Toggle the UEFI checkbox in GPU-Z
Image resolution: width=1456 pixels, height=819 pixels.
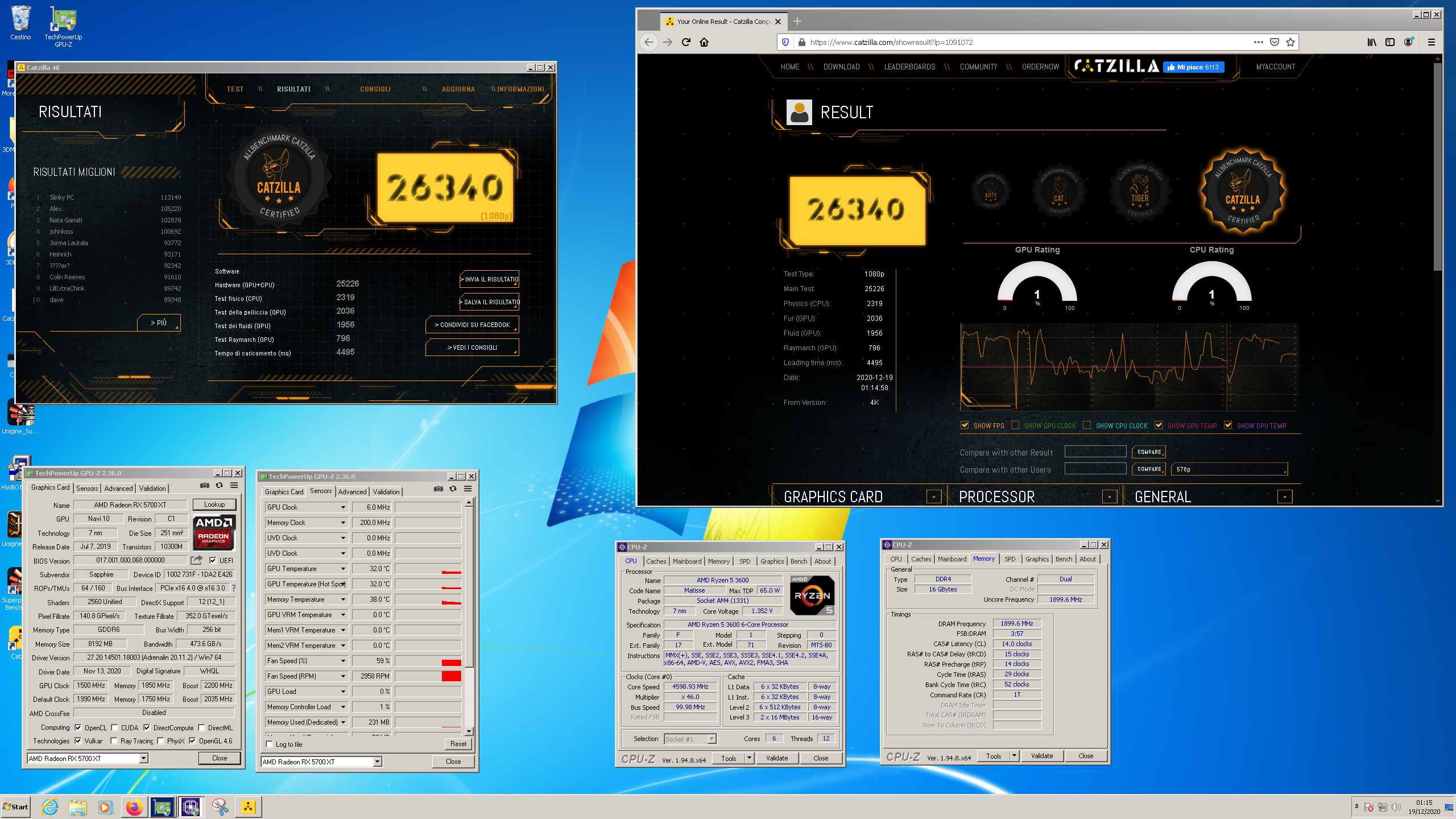[x=213, y=560]
